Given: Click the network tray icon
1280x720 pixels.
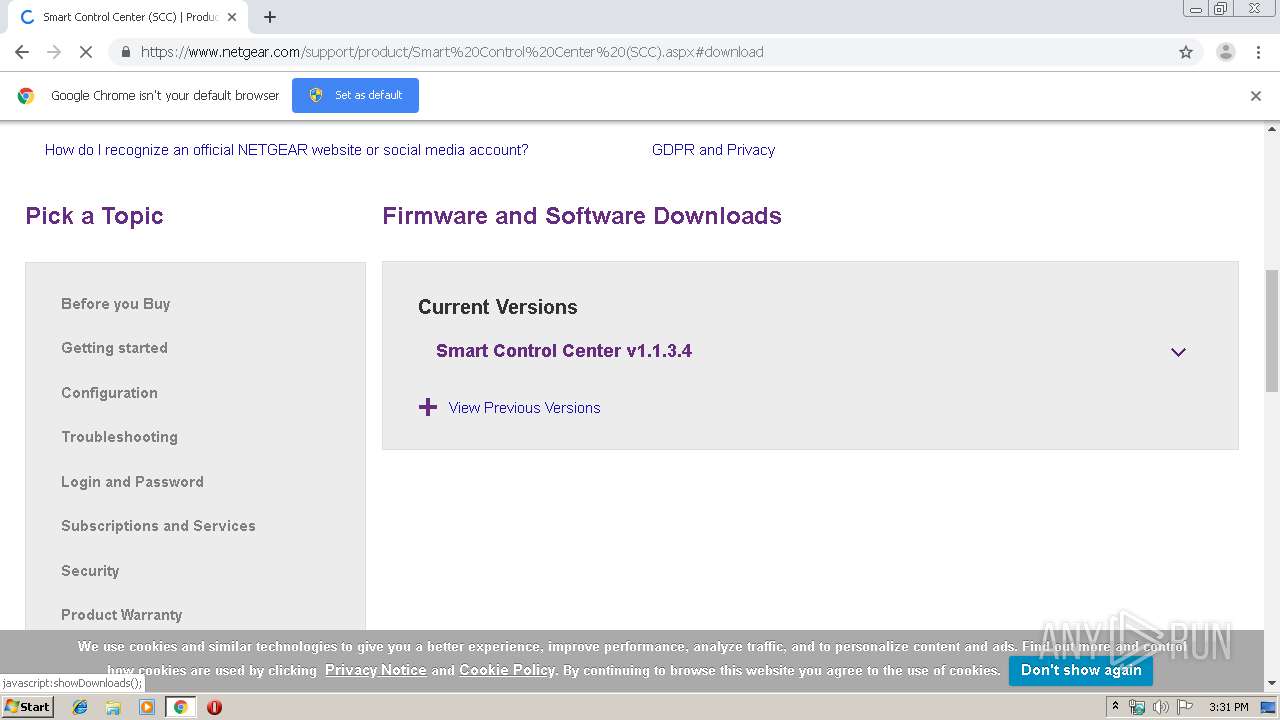Looking at the screenshot, I should coord(1137,707).
